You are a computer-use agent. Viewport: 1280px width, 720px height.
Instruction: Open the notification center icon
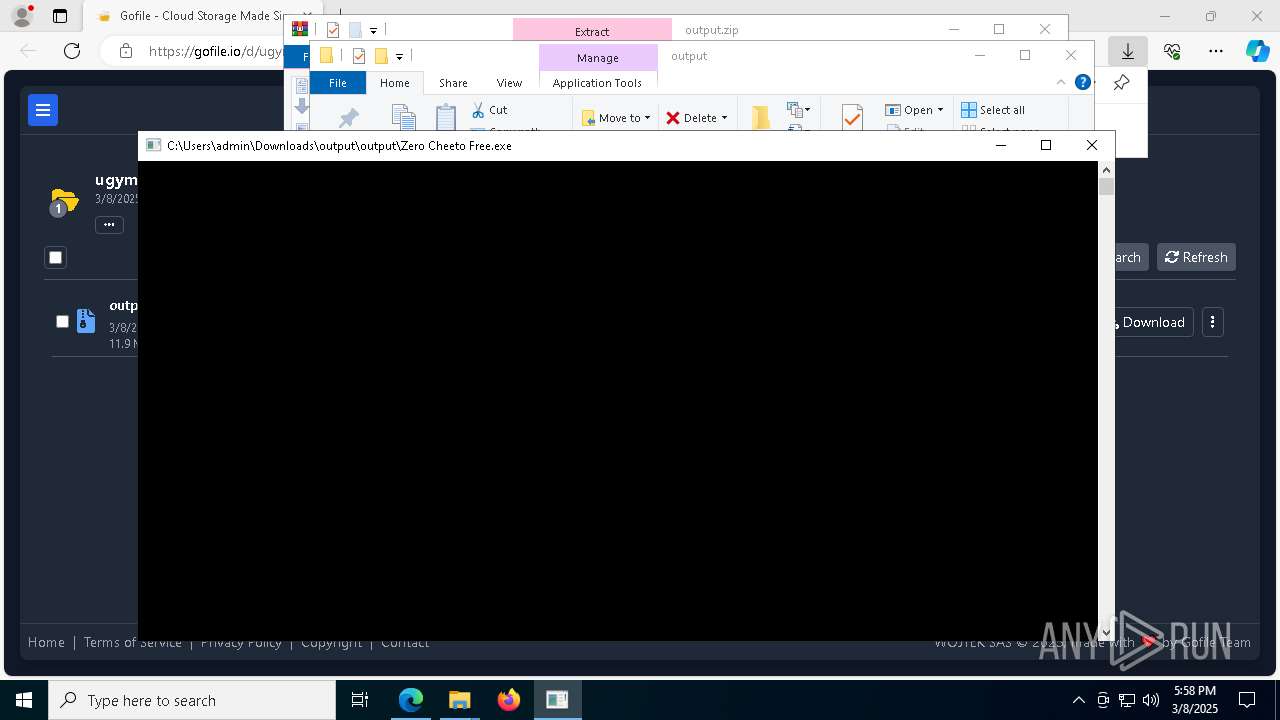1247,700
